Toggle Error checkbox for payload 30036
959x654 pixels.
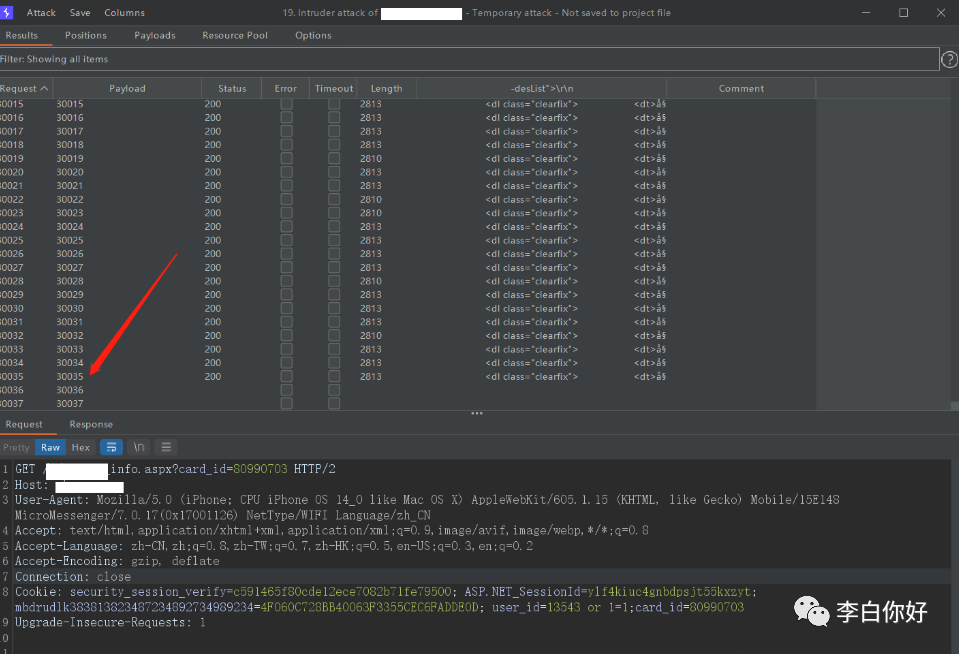point(286,390)
